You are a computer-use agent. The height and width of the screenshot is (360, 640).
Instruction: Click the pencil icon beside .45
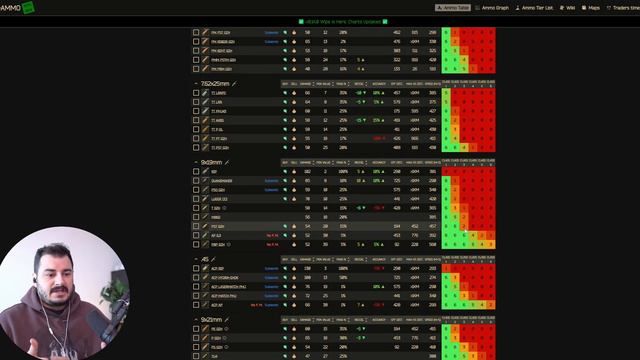click(x=213, y=259)
